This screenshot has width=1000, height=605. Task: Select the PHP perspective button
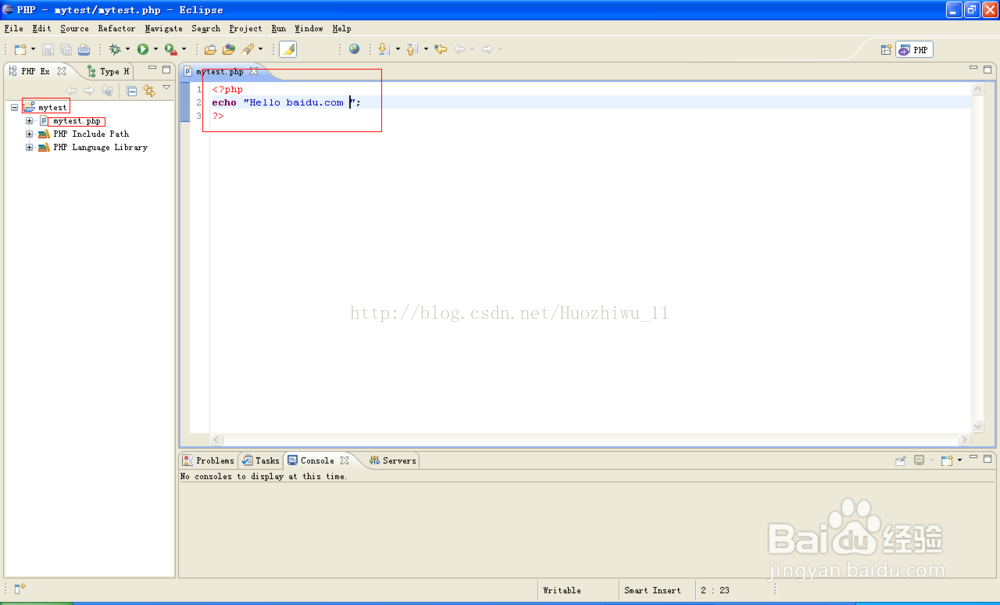point(914,50)
